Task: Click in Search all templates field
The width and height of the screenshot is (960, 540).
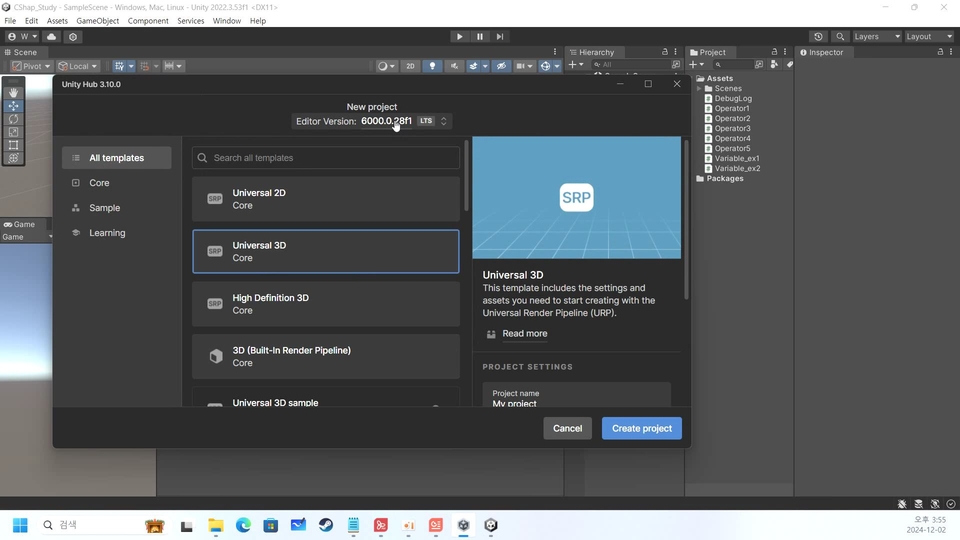Action: [326, 158]
